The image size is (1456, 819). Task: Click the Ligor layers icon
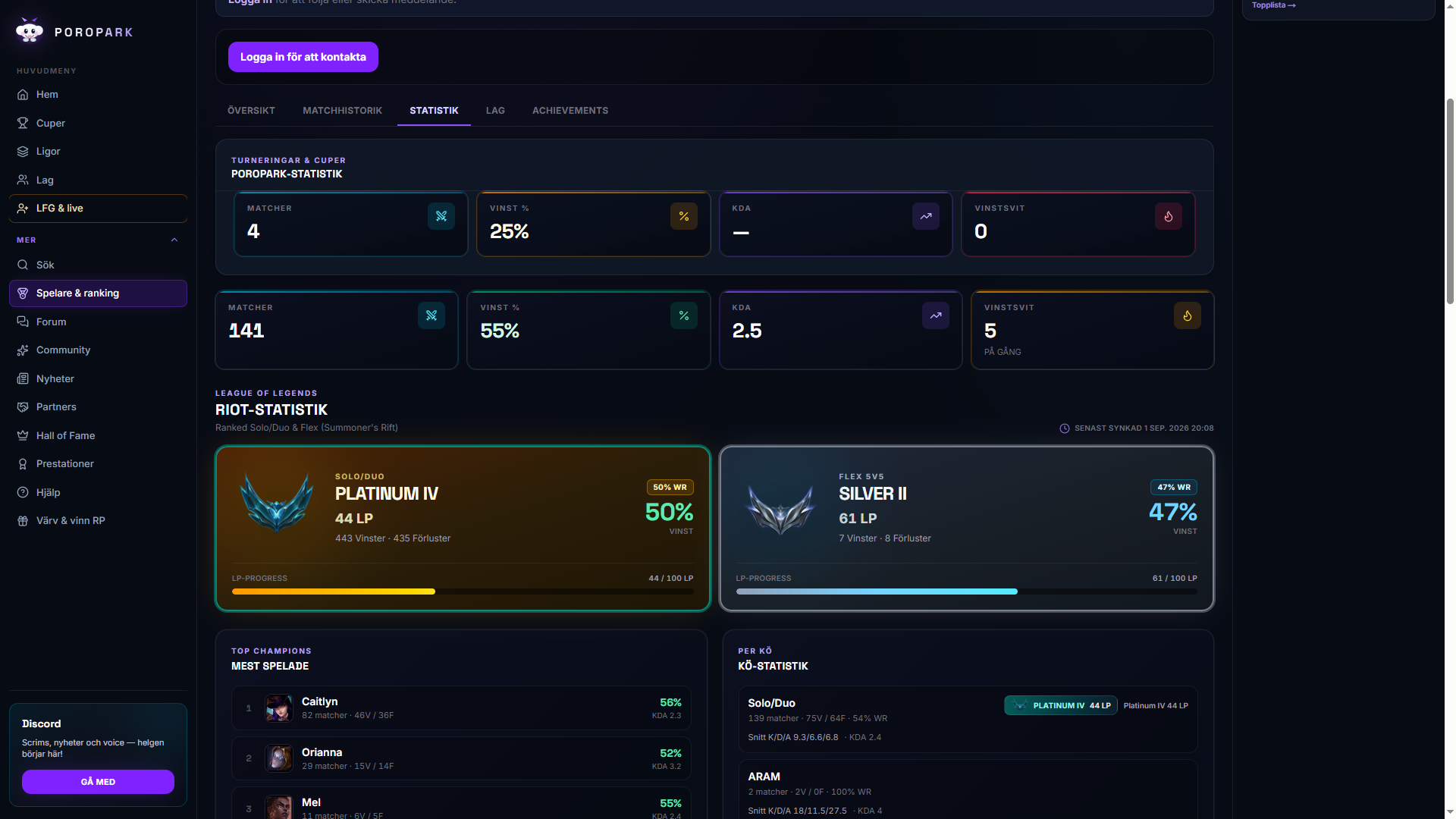pyautogui.click(x=23, y=152)
